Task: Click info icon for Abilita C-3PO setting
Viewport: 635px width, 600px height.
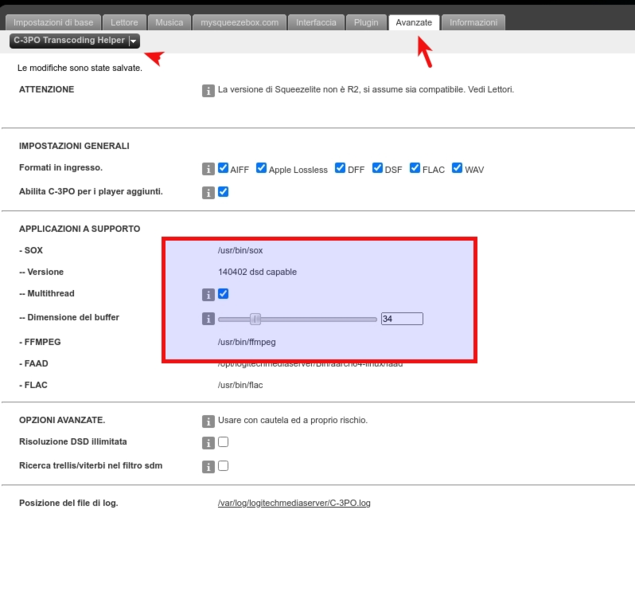Action: point(208,192)
